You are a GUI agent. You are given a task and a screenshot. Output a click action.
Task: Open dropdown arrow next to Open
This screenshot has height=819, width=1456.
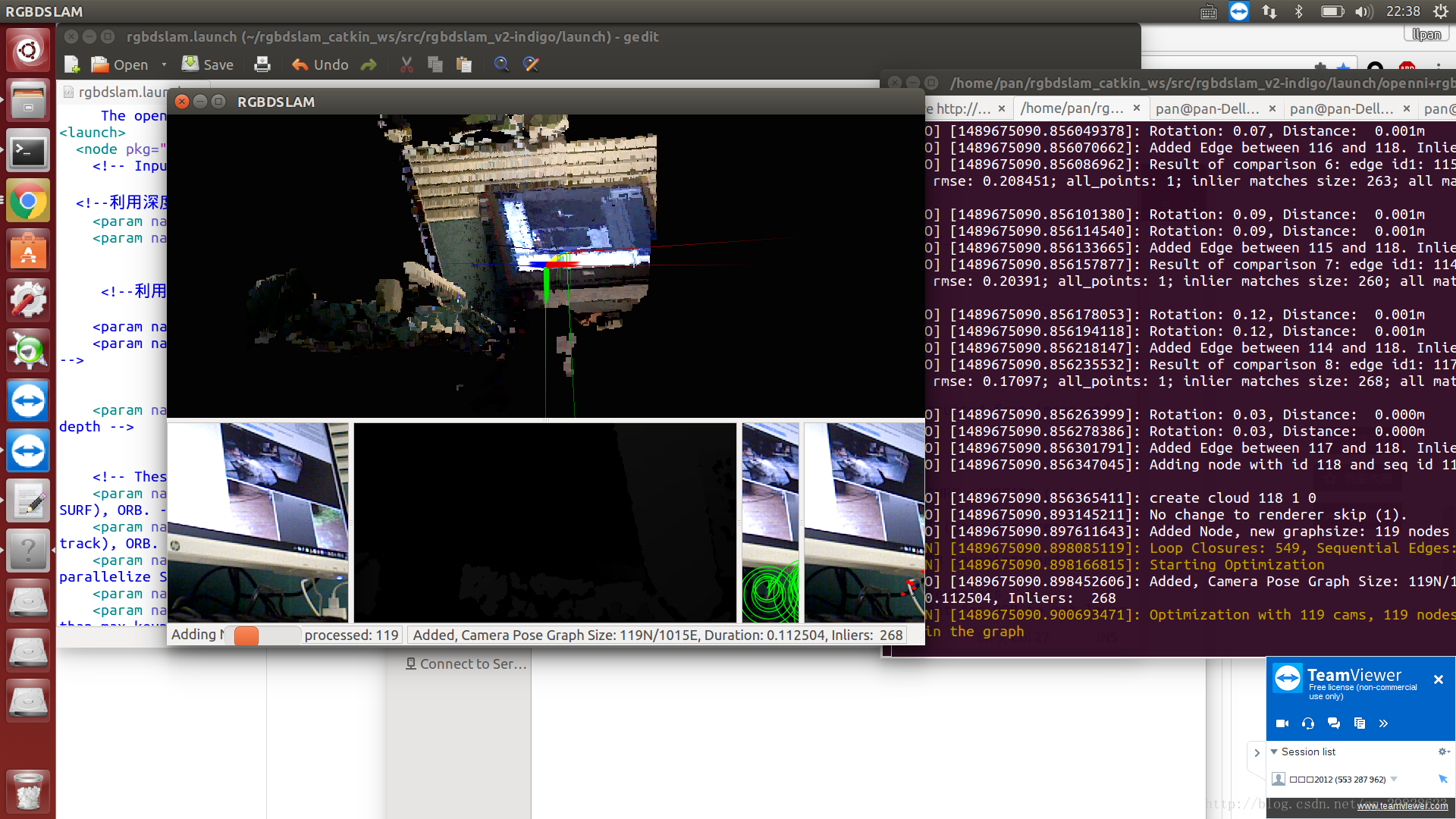point(164,64)
